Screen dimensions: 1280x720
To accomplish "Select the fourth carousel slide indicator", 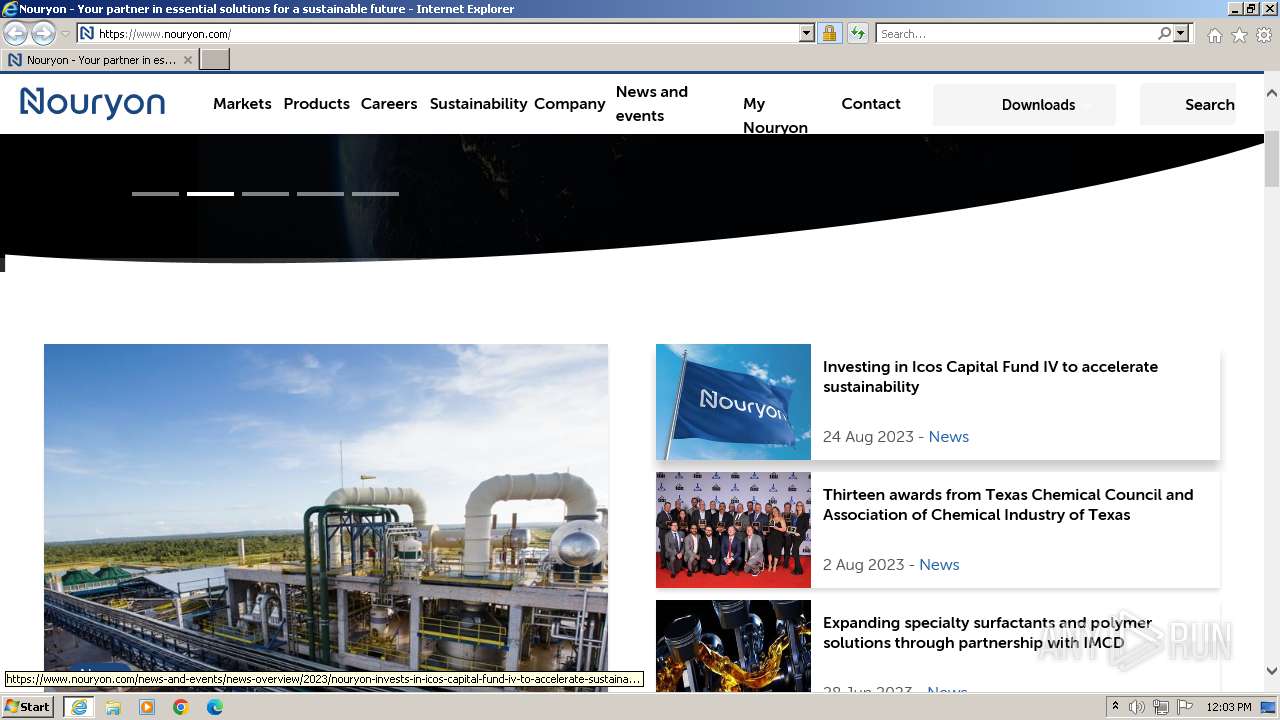I will tap(320, 194).
